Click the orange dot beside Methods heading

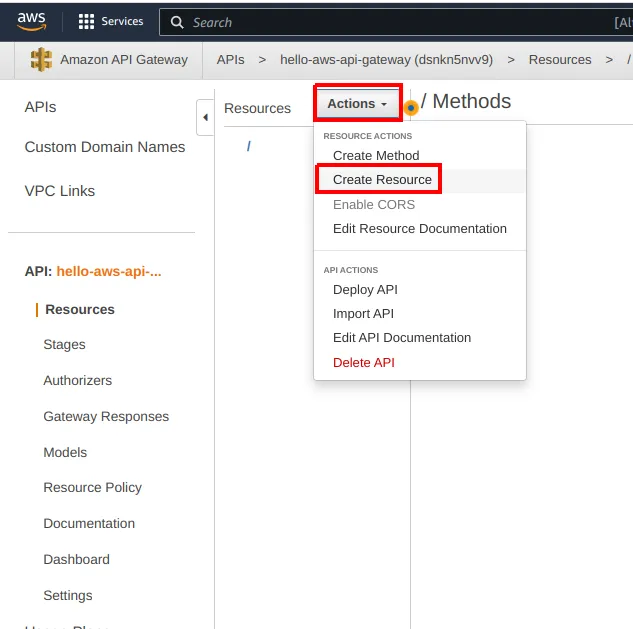tap(411, 108)
